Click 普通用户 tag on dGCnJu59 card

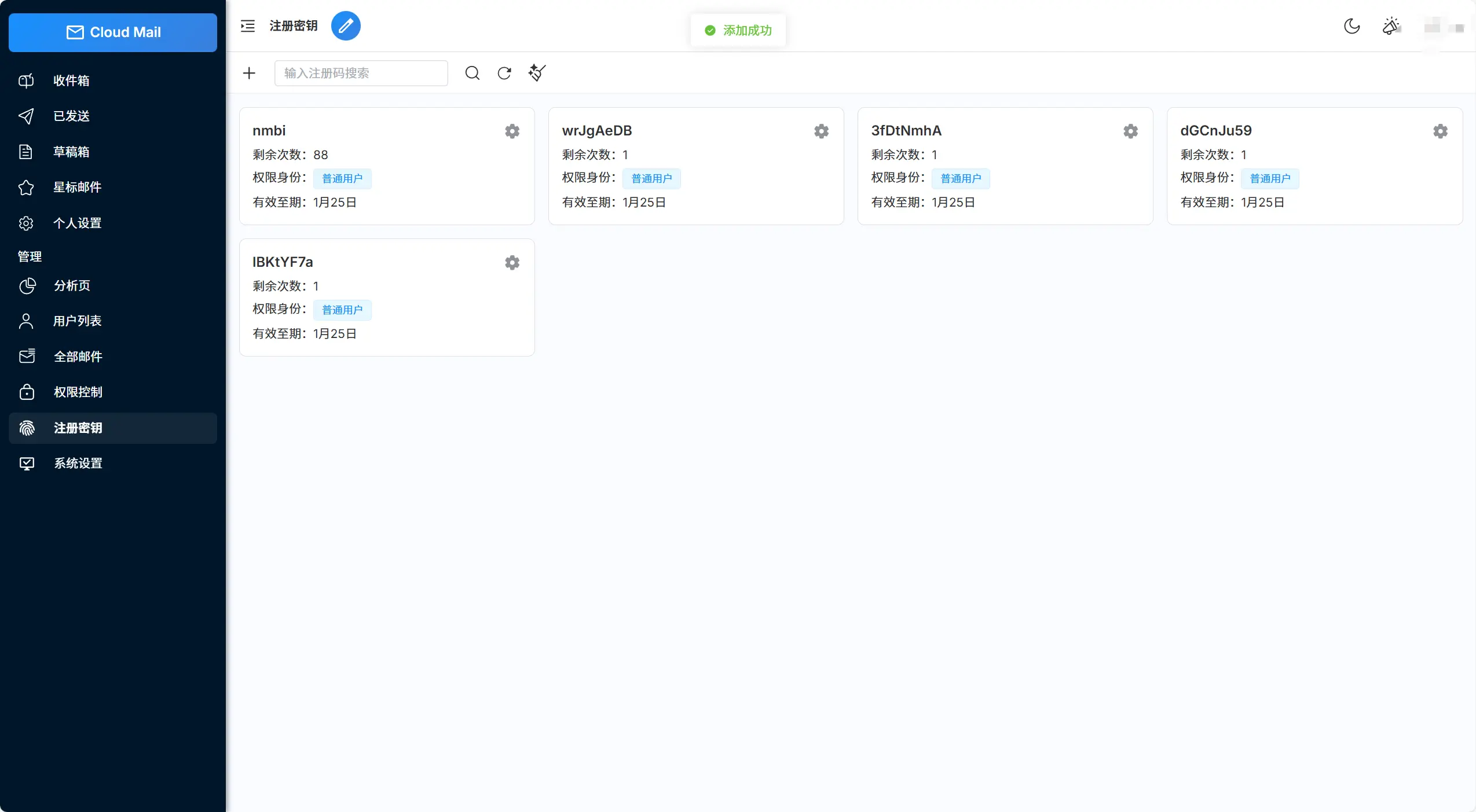1270,179
